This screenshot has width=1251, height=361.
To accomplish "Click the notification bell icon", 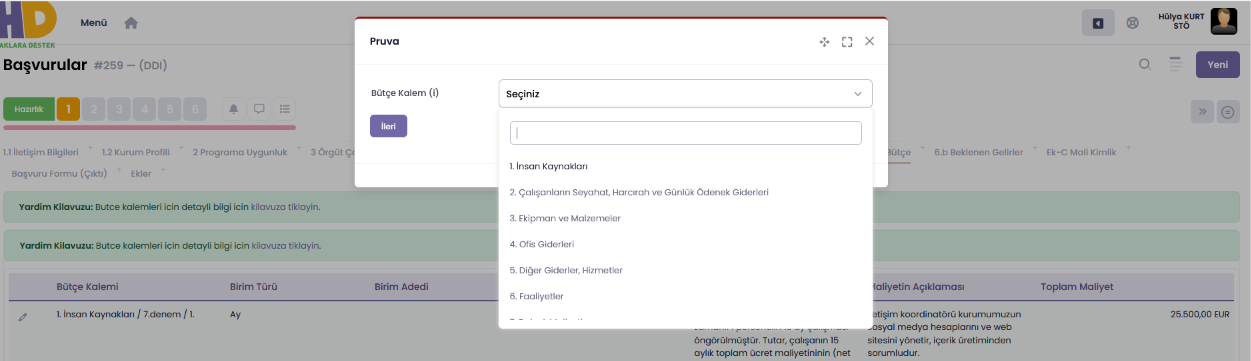I will pos(234,109).
